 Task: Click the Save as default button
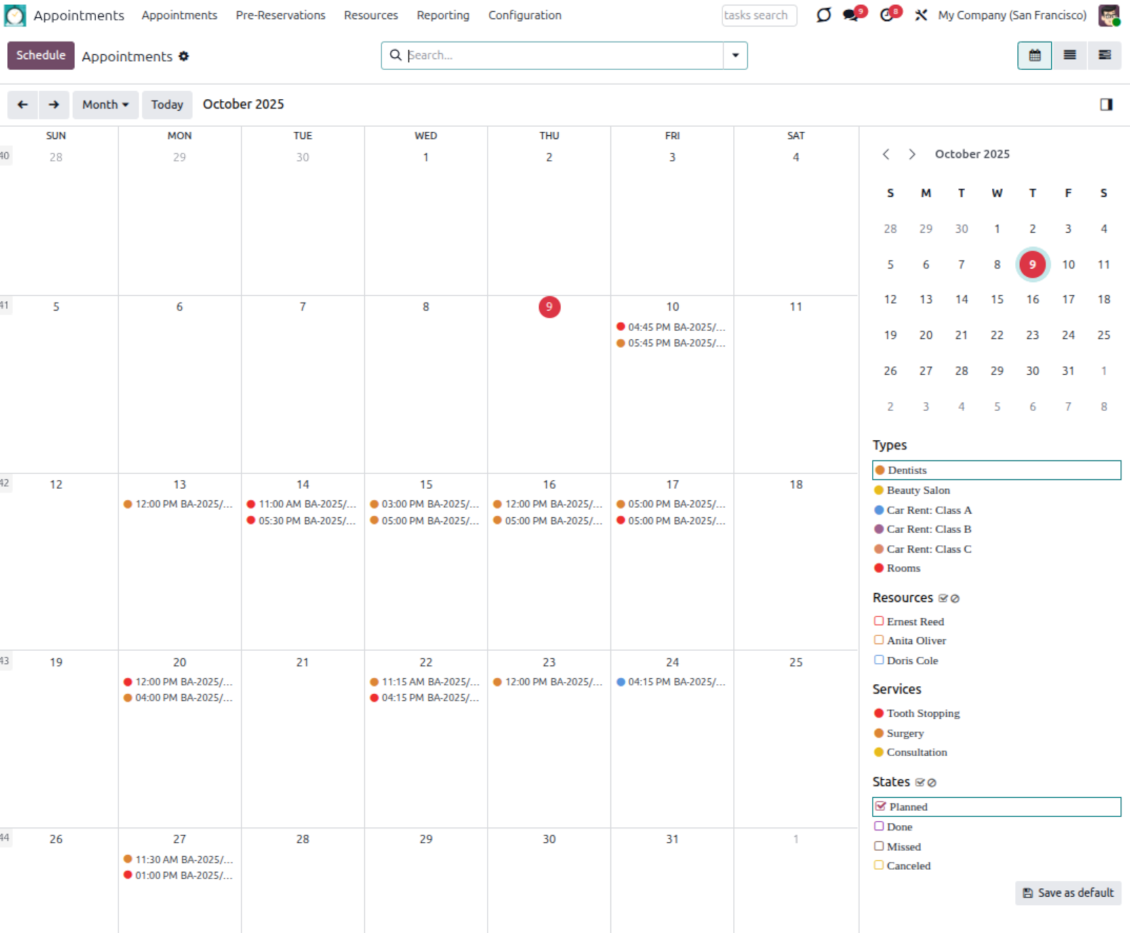coord(1068,893)
